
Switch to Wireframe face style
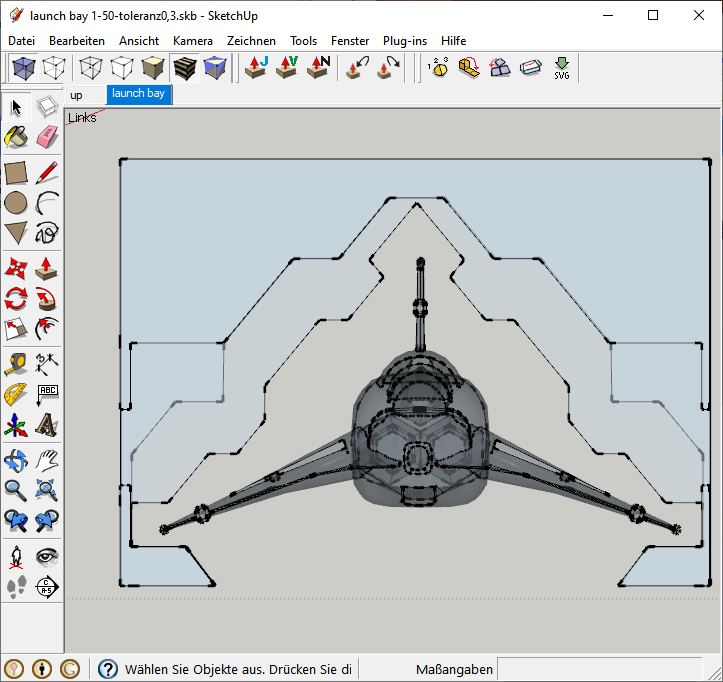pyautogui.click(x=90, y=68)
